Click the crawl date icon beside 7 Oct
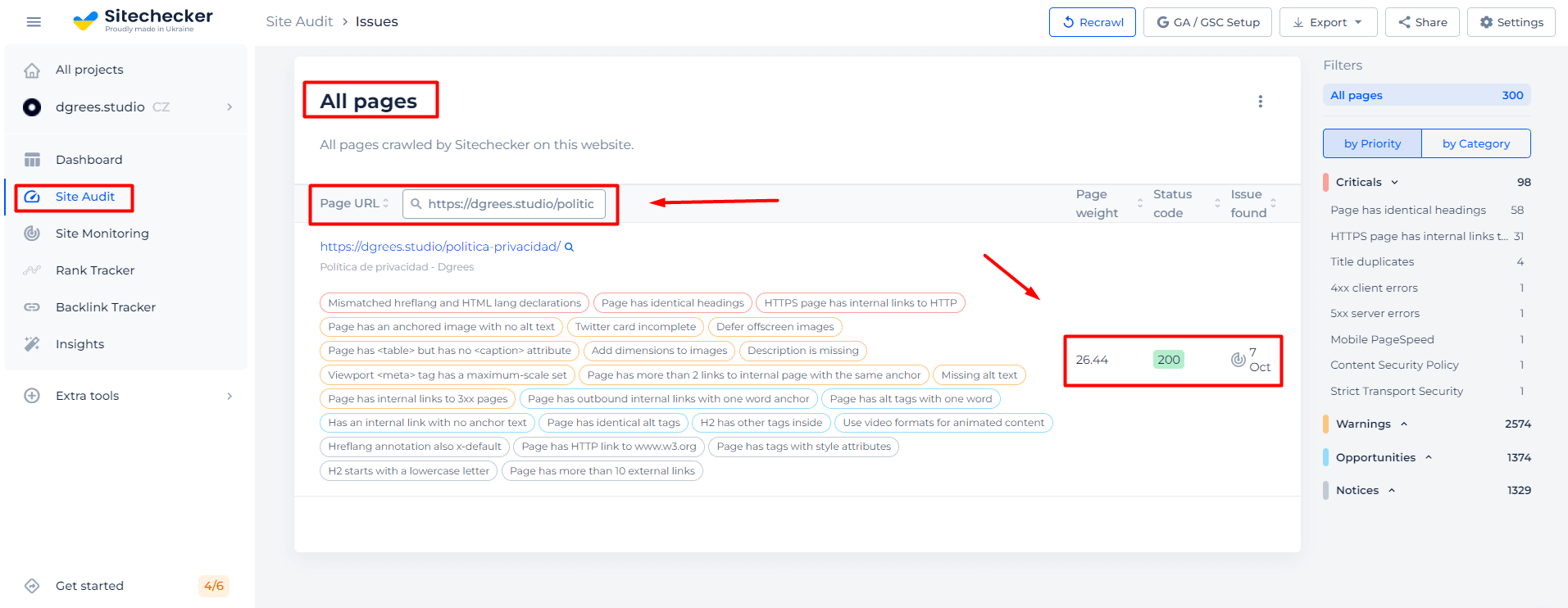Screen dimensions: 1568x608 coord(1238,360)
